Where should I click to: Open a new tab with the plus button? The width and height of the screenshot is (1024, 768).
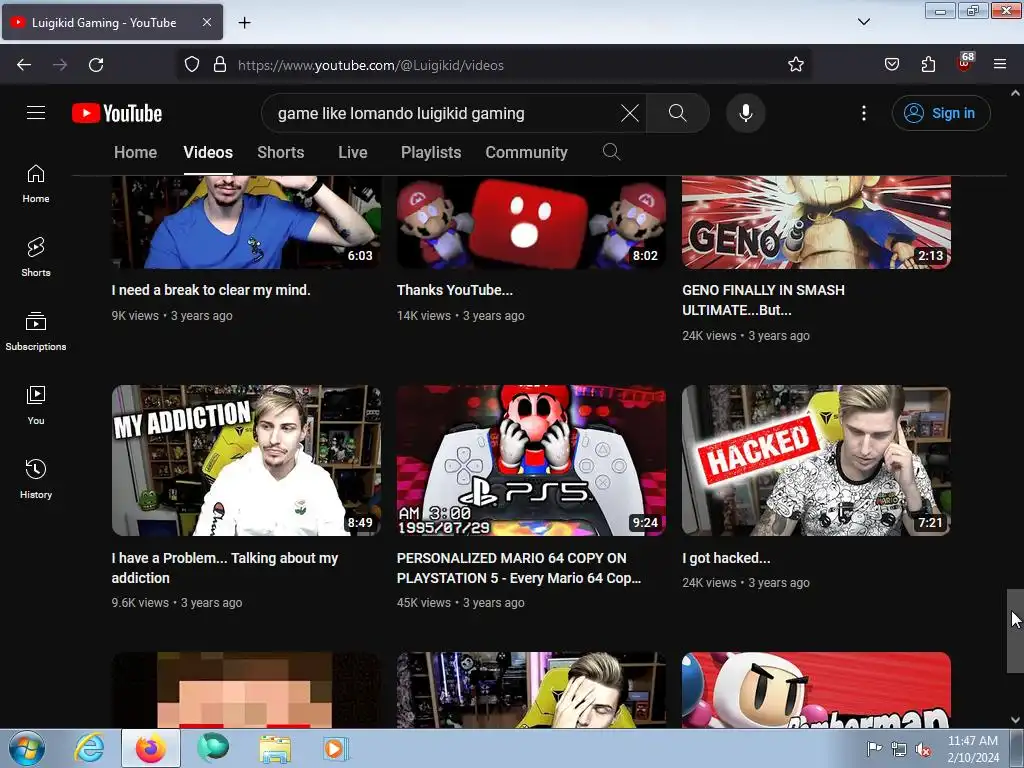coord(244,23)
